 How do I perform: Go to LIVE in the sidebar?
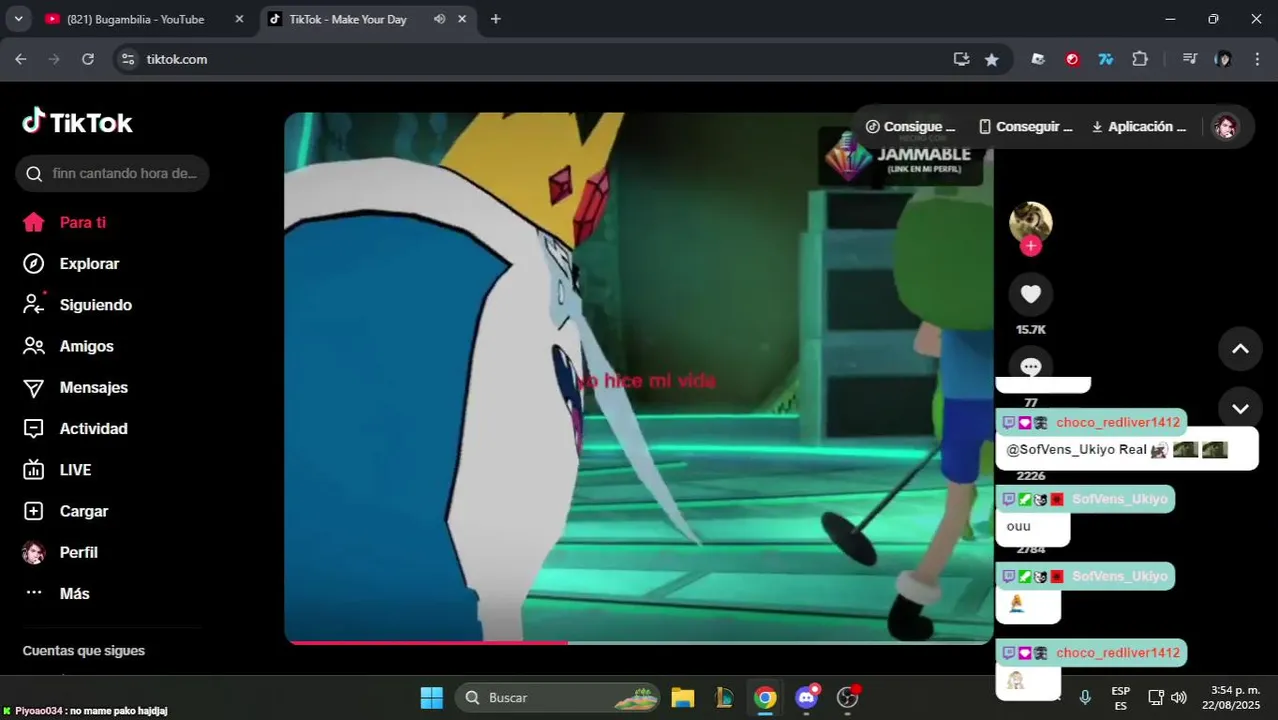tap(57, 470)
